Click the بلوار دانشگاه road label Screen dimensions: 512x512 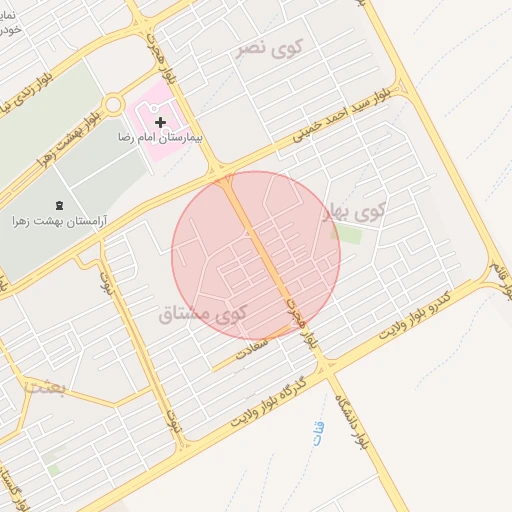[353, 422]
